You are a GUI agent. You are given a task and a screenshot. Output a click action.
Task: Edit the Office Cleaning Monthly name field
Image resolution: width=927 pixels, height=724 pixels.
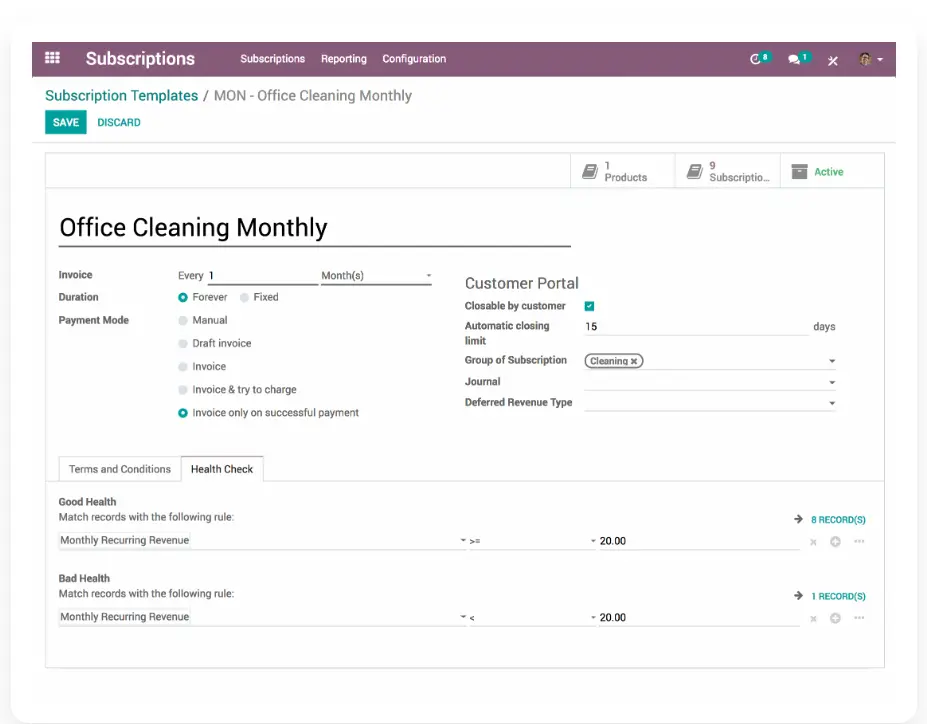click(315, 228)
